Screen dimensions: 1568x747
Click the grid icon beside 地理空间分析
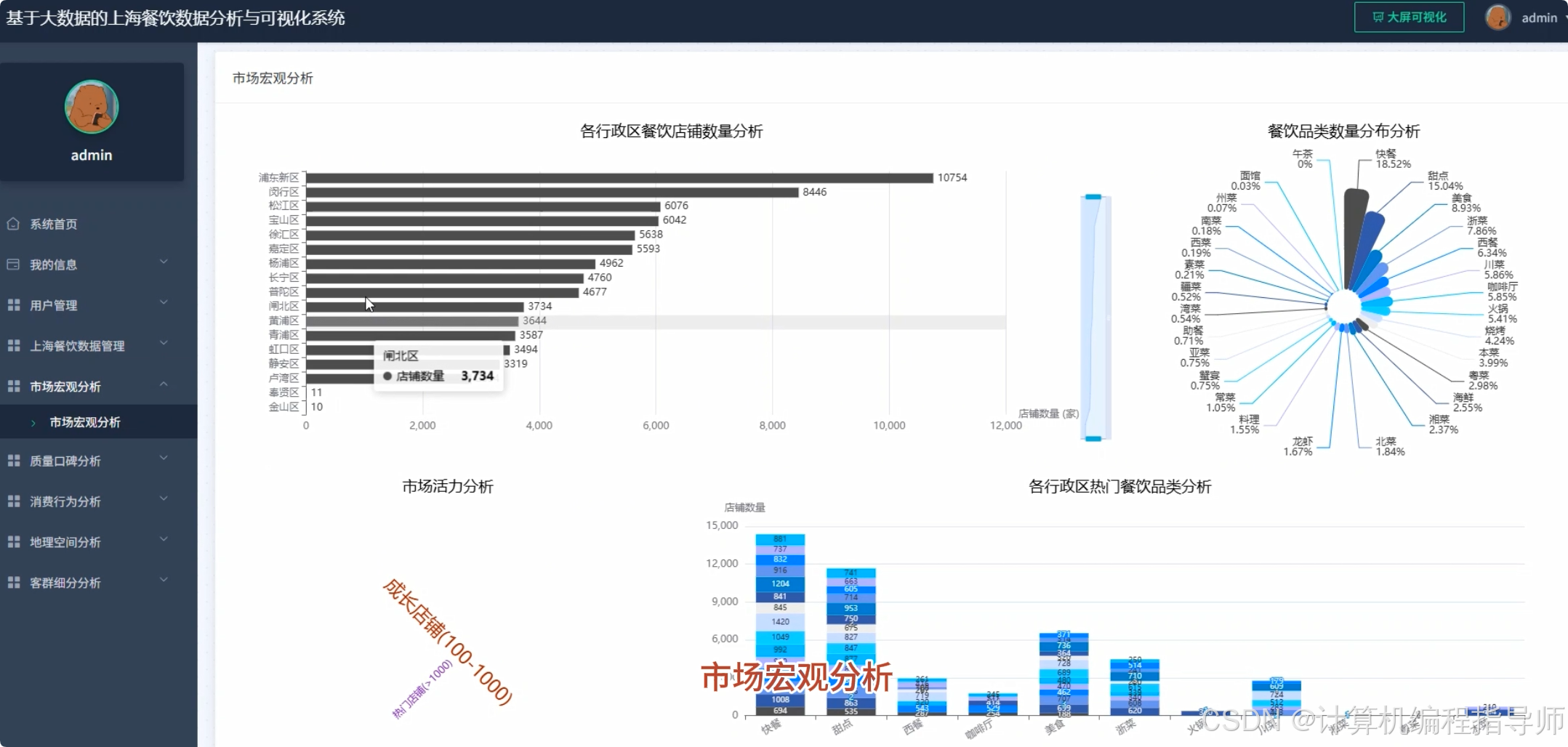13,542
